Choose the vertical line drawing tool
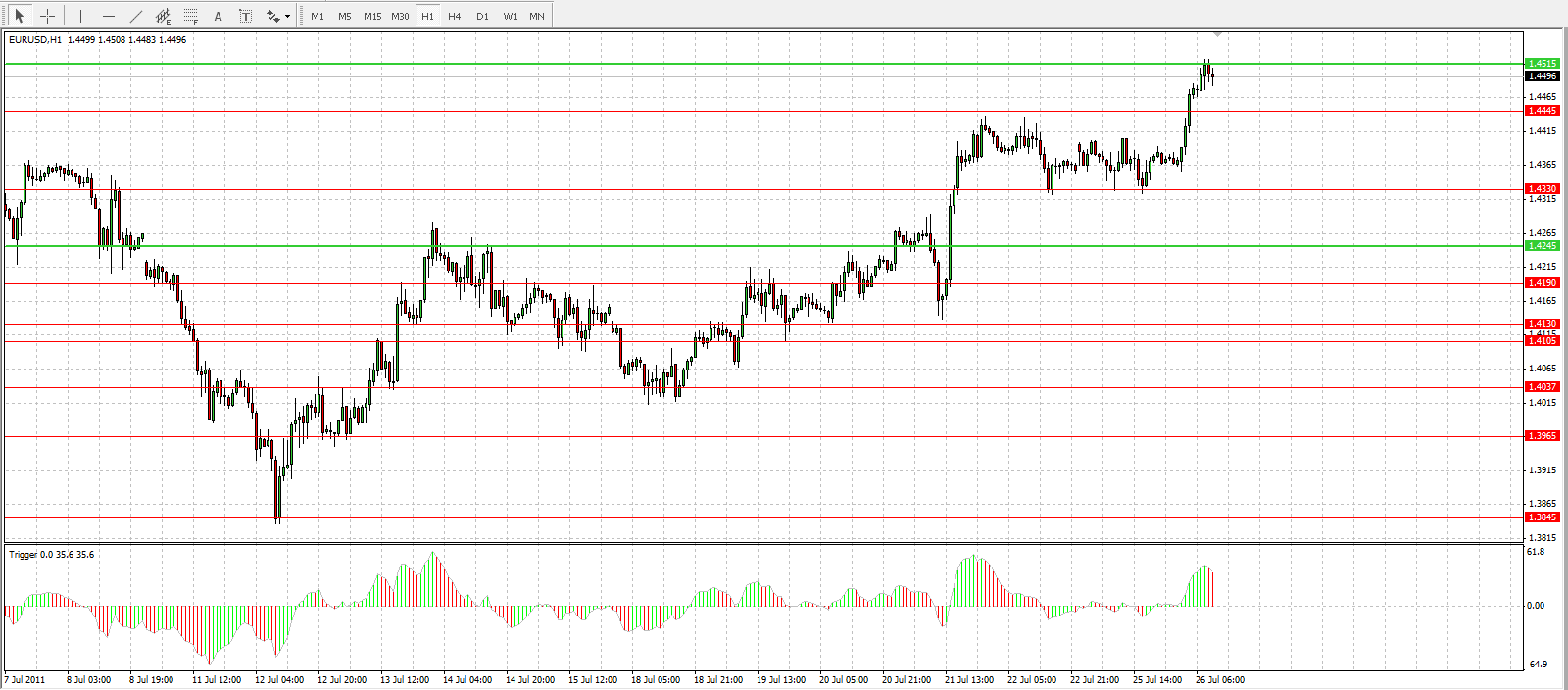This screenshot has width=1568, height=690. [81, 16]
